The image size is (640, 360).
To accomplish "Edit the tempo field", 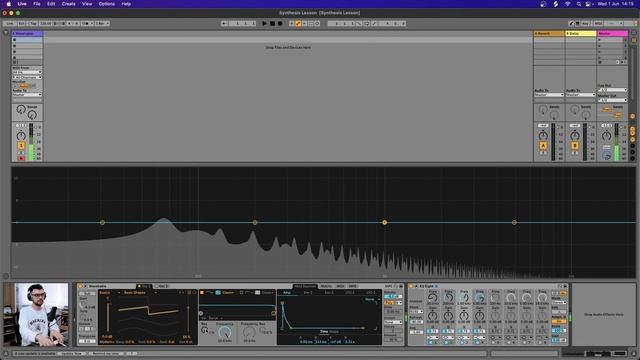I will coord(45,24).
